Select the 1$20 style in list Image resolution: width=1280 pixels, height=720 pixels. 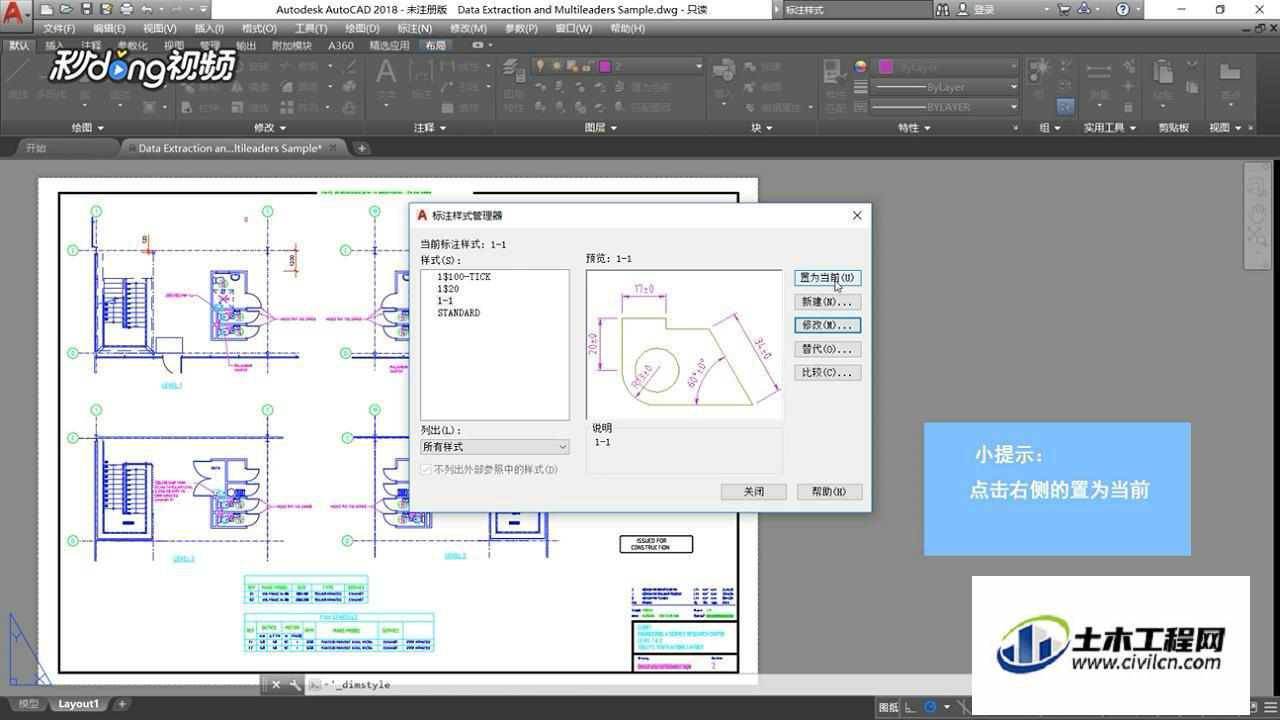coord(448,289)
